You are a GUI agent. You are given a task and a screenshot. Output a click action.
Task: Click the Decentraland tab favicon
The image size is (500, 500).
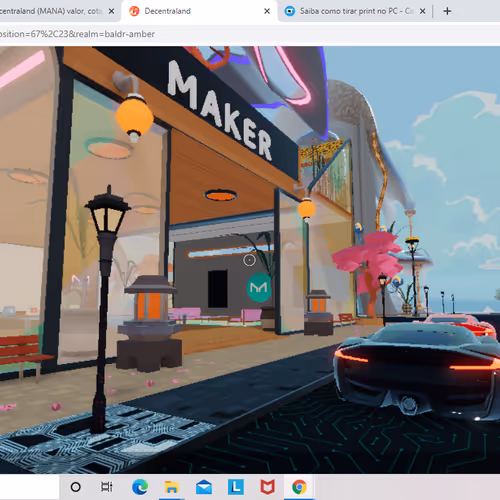134,11
